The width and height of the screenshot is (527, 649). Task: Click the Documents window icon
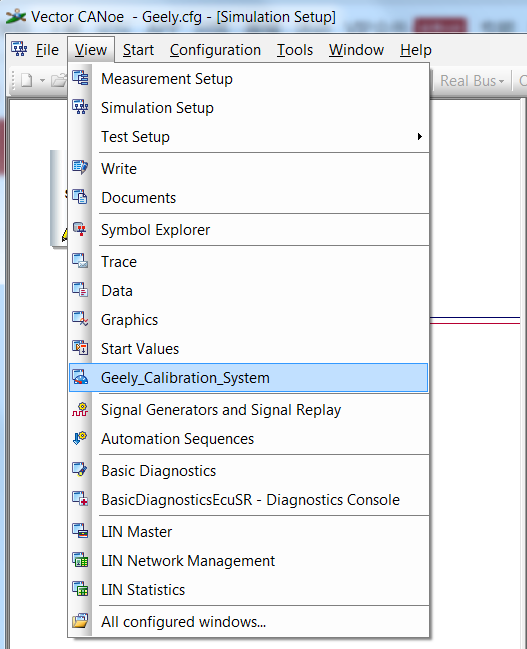(x=80, y=197)
